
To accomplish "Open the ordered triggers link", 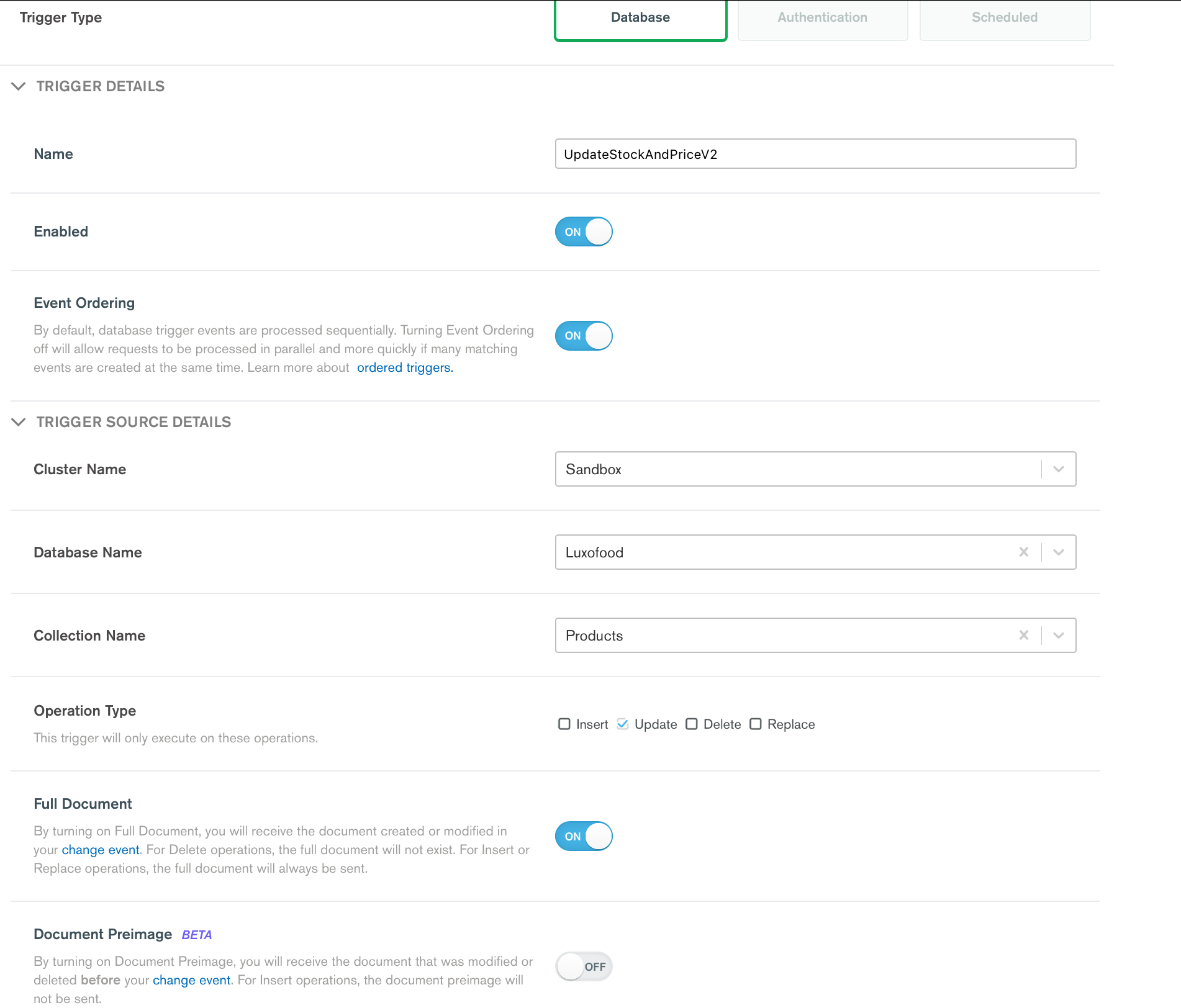I will click(x=405, y=367).
